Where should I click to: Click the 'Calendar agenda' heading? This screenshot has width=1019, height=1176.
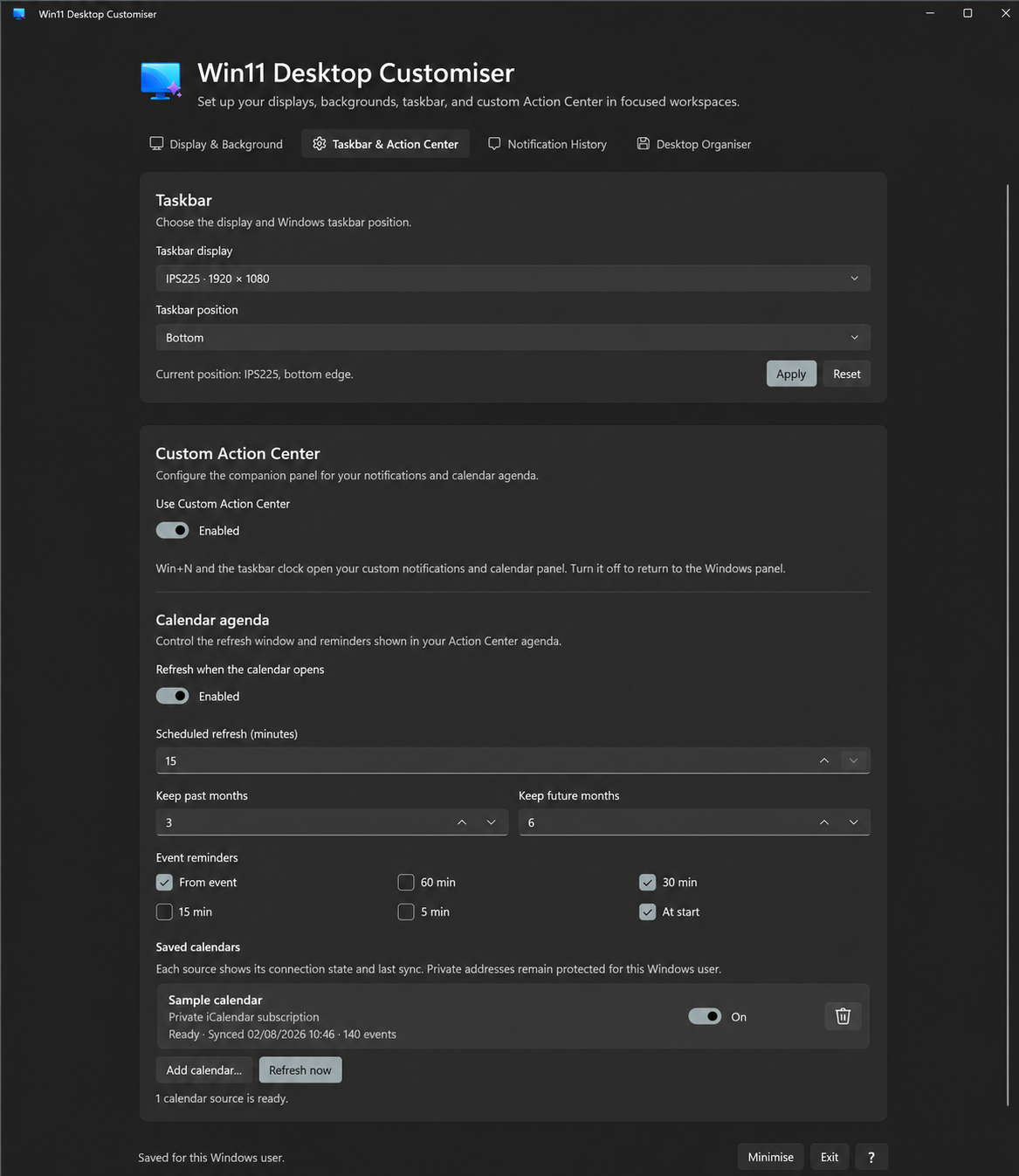click(x=212, y=620)
